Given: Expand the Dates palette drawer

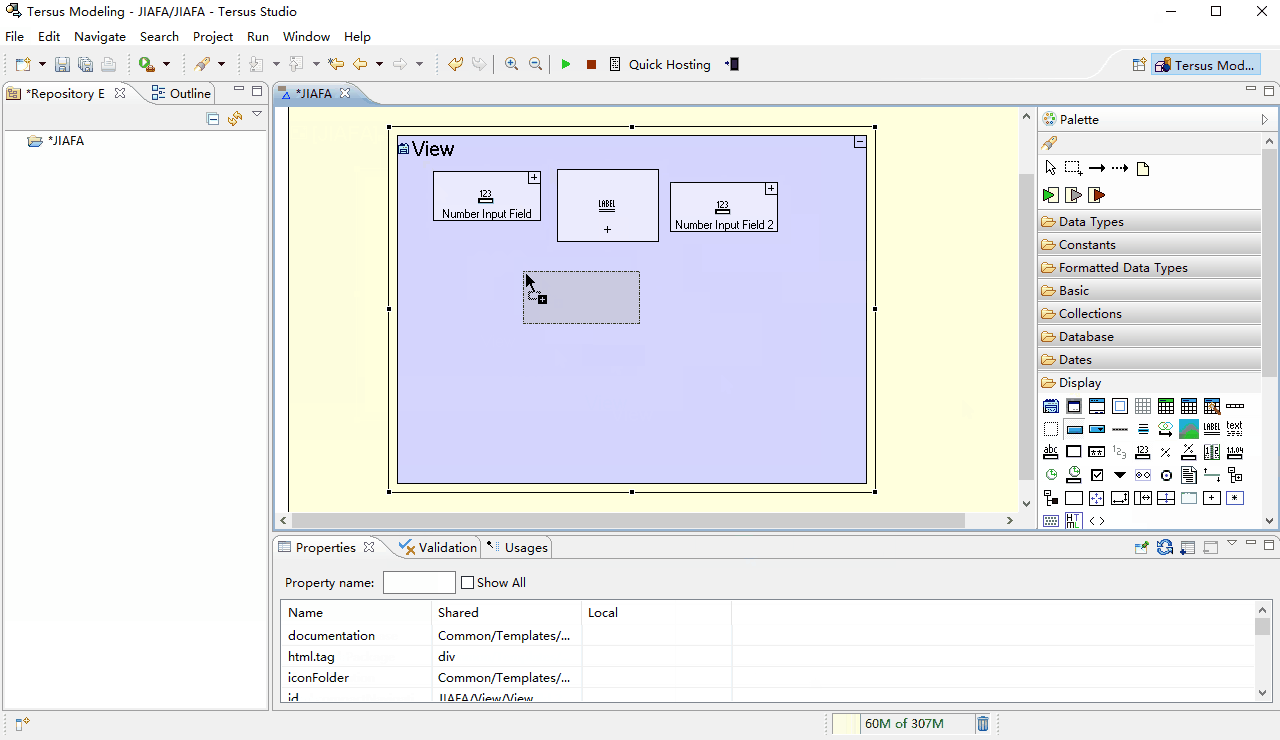Looking at the screenshot, I should coord(1149,359).
